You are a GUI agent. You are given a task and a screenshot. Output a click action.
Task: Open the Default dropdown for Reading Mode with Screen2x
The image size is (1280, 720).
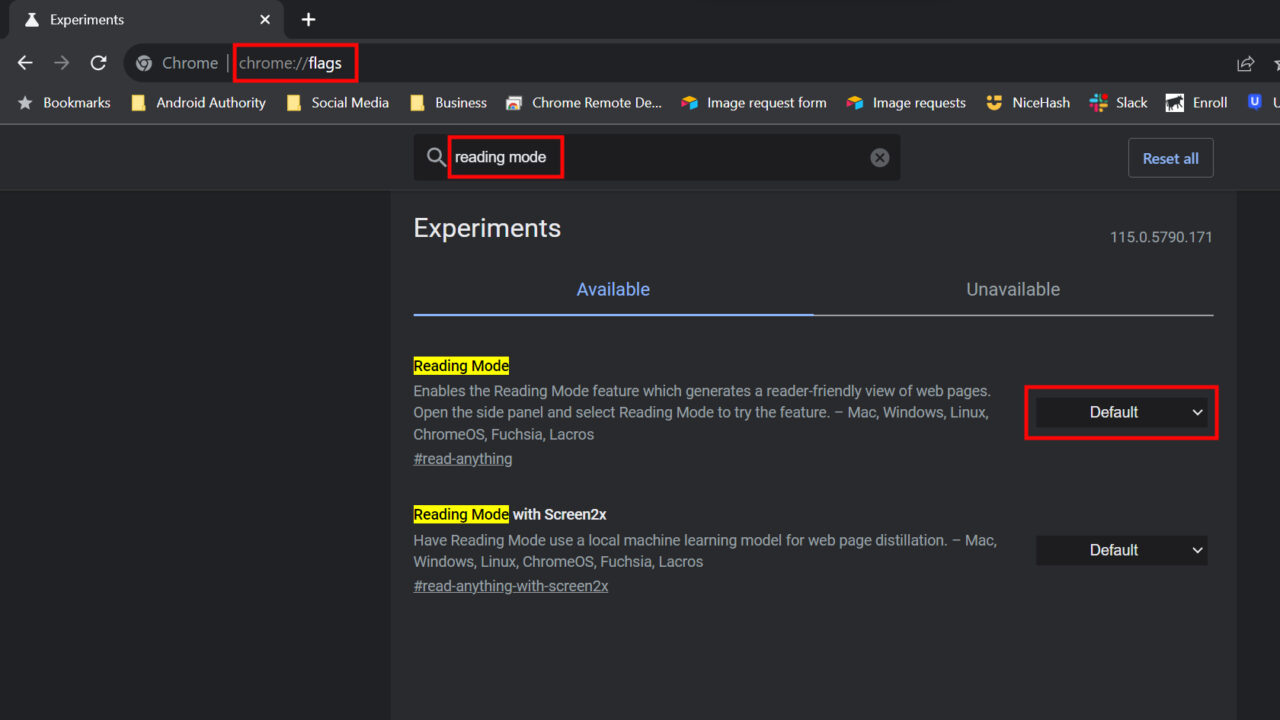pyautogui.click(x=1121, y=549)
